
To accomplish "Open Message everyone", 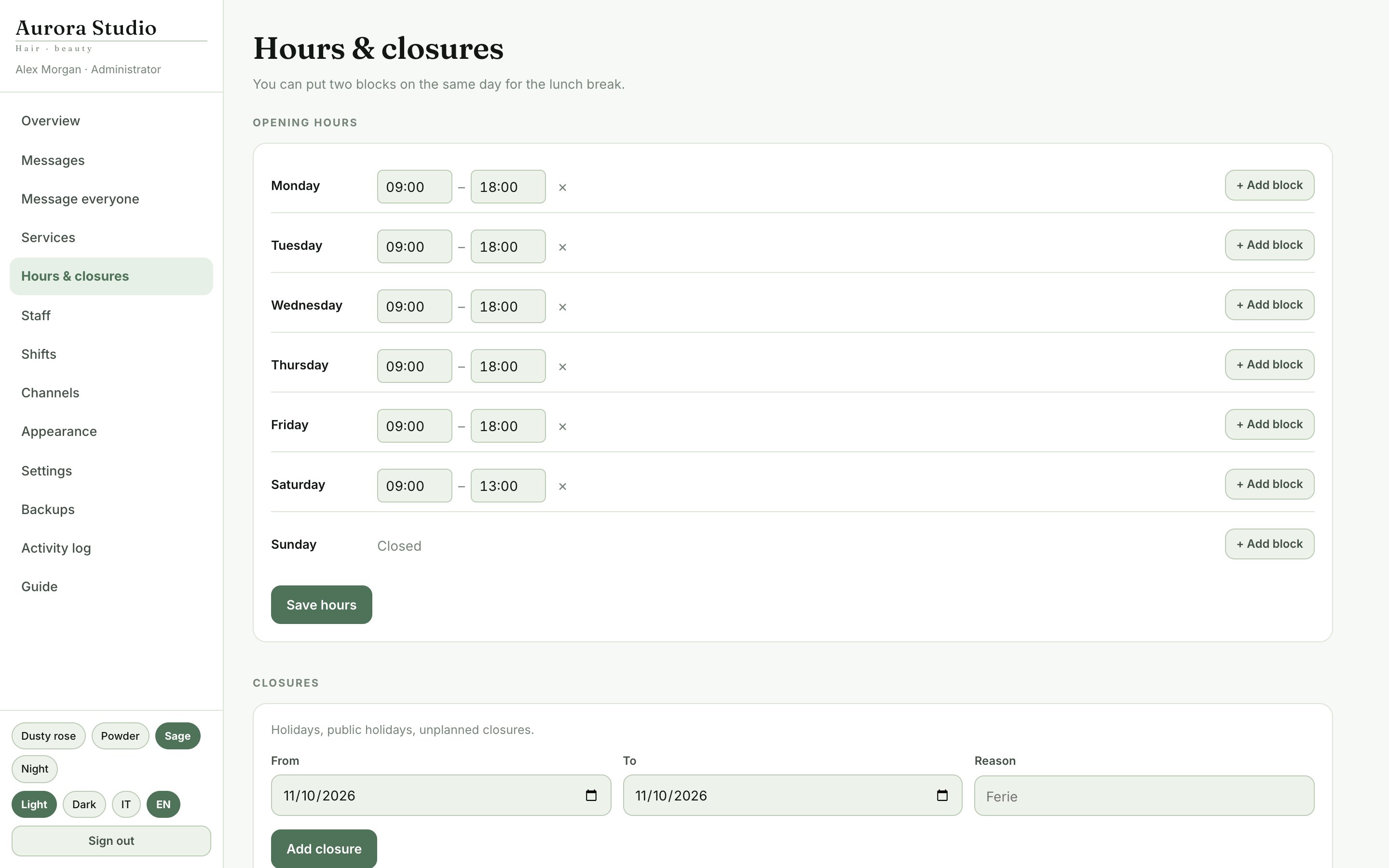I will (x=111, y=199).
